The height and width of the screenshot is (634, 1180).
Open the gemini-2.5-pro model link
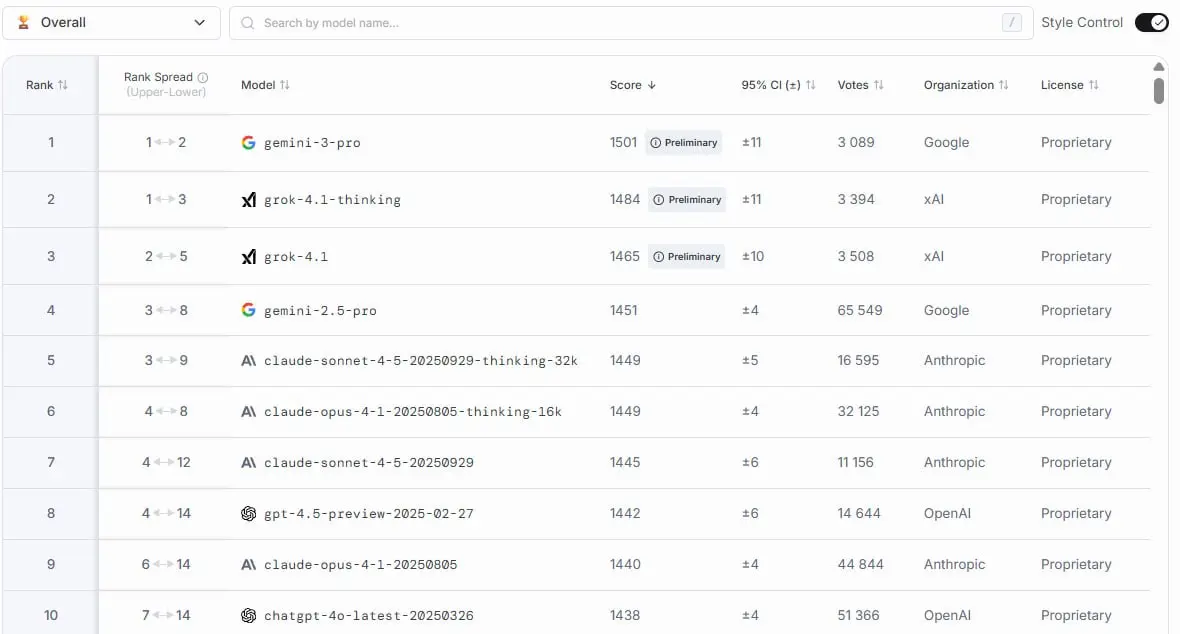point(320,310)
